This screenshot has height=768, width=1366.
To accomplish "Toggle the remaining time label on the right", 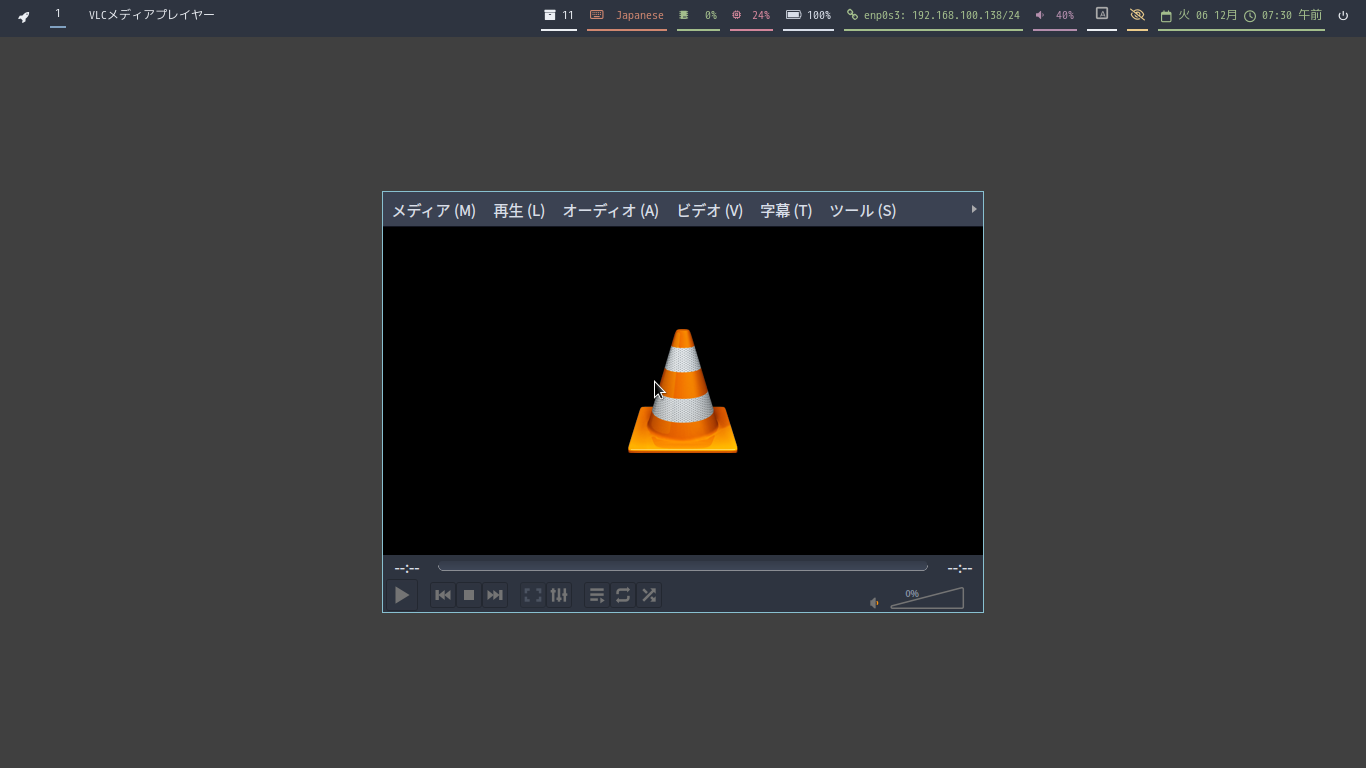I will tap(960, 568).
